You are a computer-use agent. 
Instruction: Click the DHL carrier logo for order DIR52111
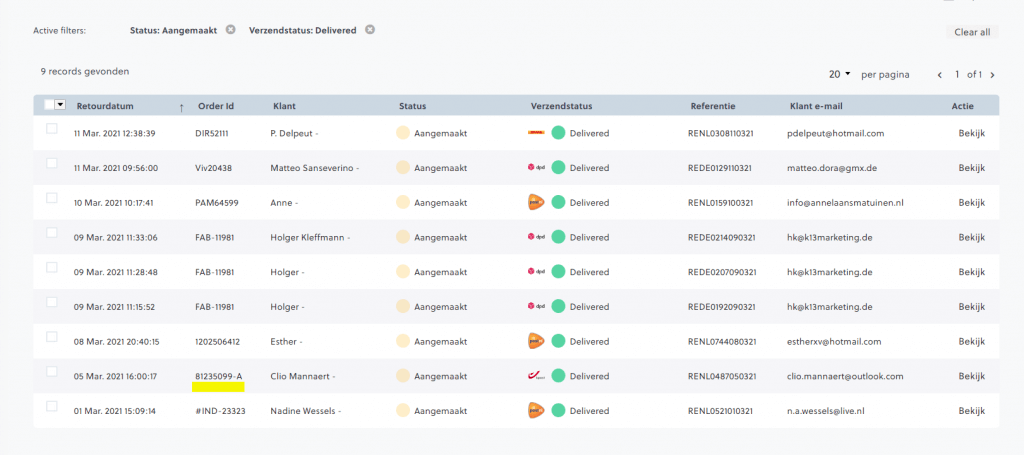(537, 133)
